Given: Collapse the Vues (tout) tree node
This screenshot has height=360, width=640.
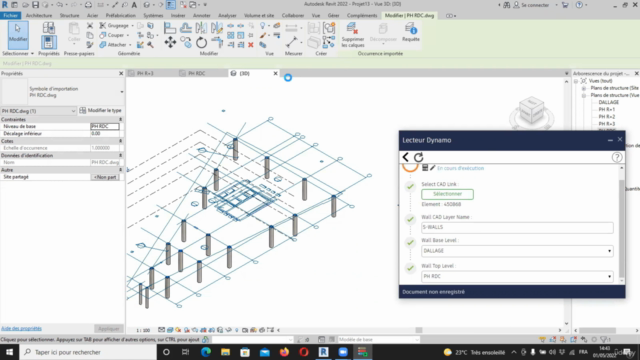Looking at the screenshot, I should coord(576,81).
